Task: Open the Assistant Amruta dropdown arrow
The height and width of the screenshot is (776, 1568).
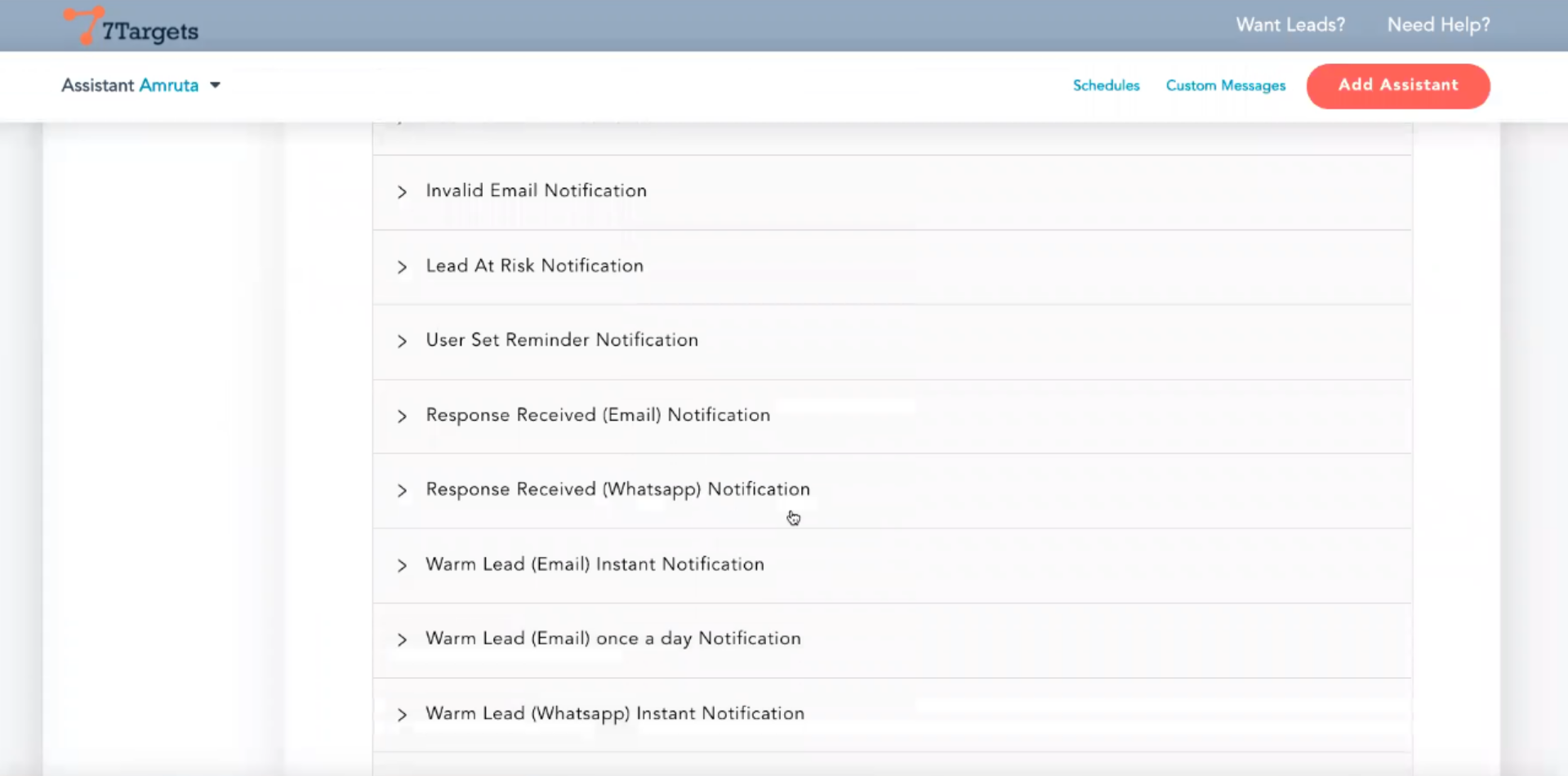Action: pos(216,85)
